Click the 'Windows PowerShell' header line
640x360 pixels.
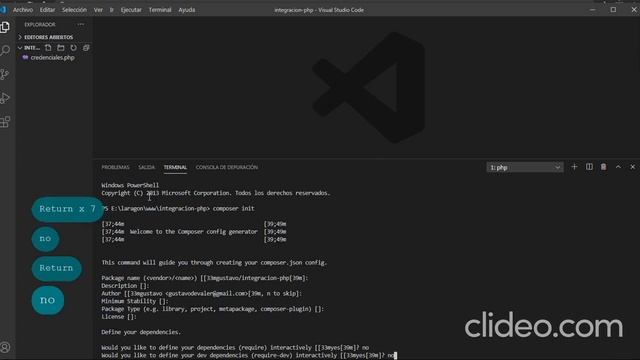click(x=130, y=185)
